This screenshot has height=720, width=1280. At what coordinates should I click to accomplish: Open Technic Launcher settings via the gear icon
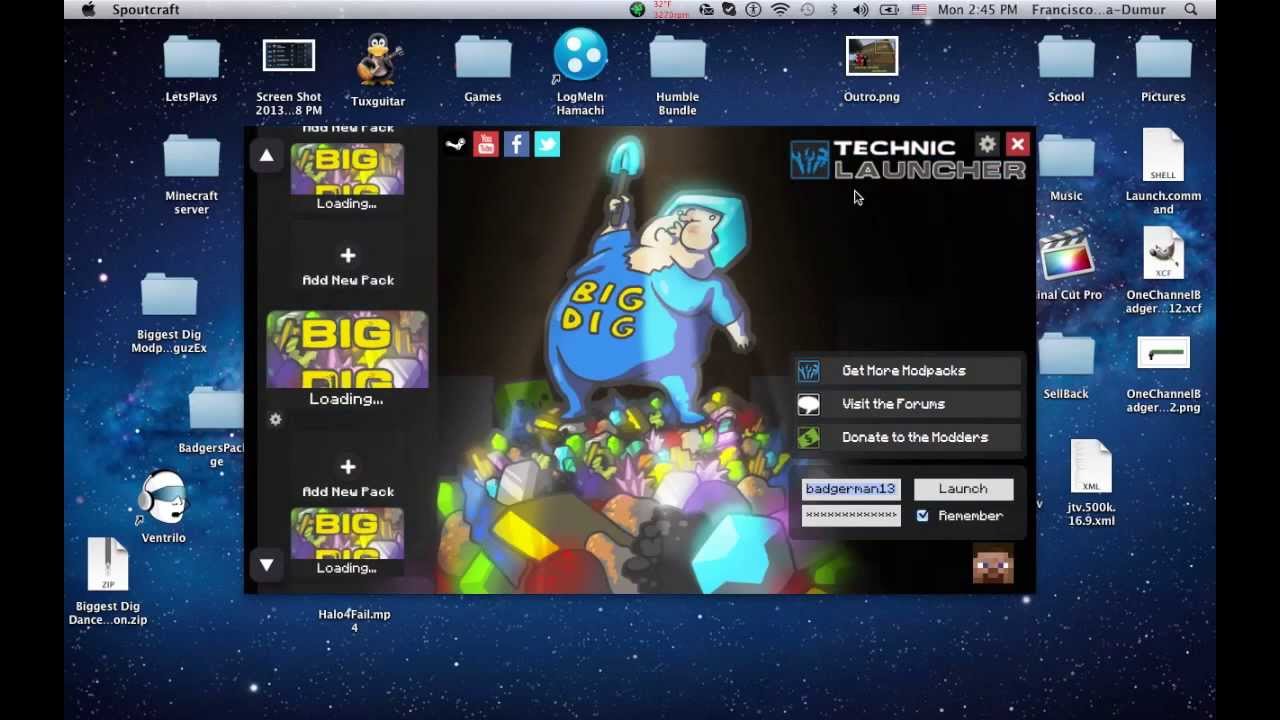987,144
